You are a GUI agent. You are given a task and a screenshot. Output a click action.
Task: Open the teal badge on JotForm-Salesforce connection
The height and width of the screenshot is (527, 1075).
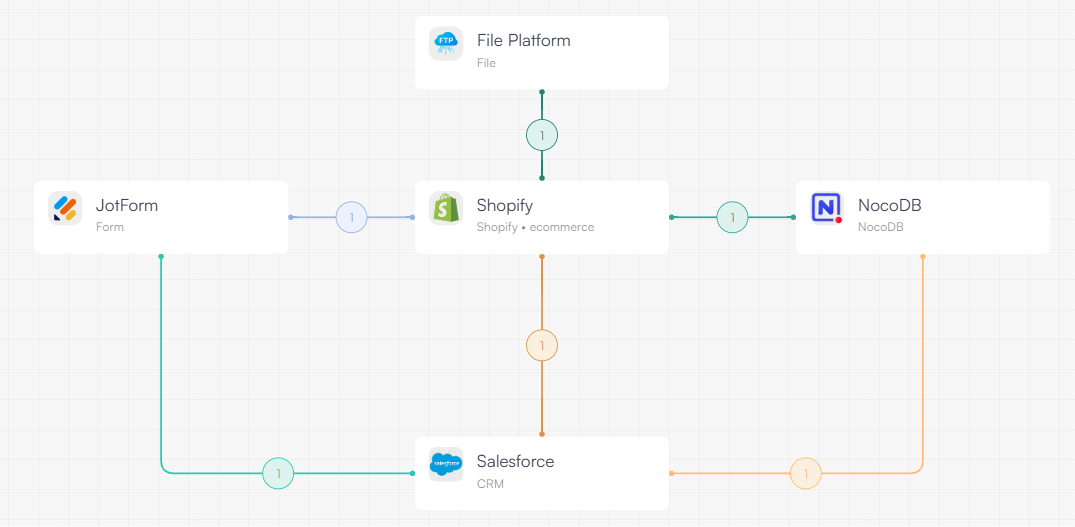pyautogui.click(x=278, y=473)
